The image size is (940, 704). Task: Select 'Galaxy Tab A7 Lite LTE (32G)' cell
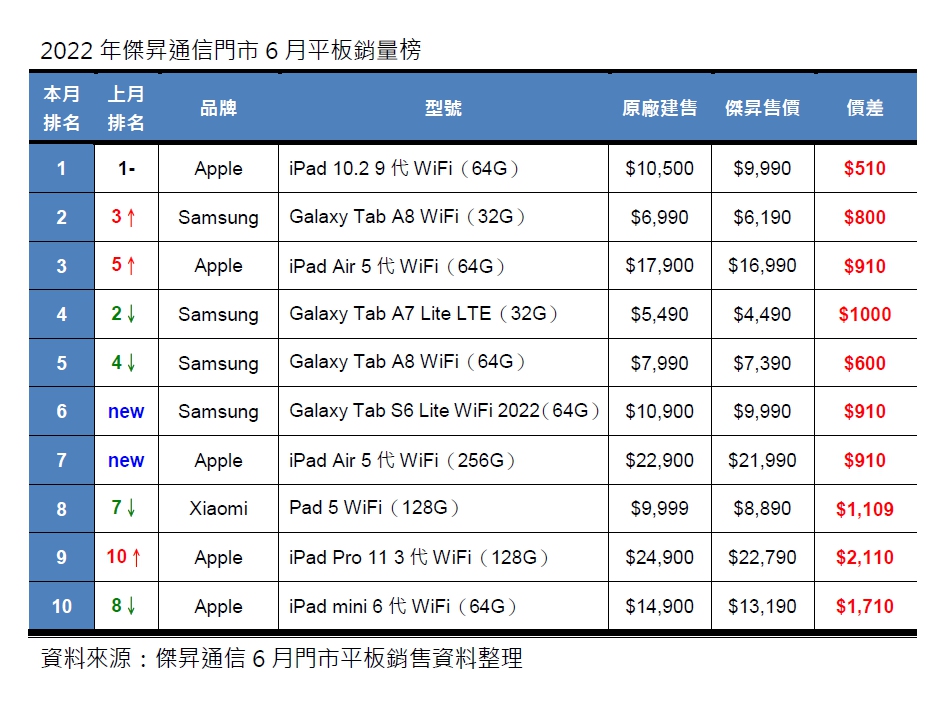(x=443, y=314)
